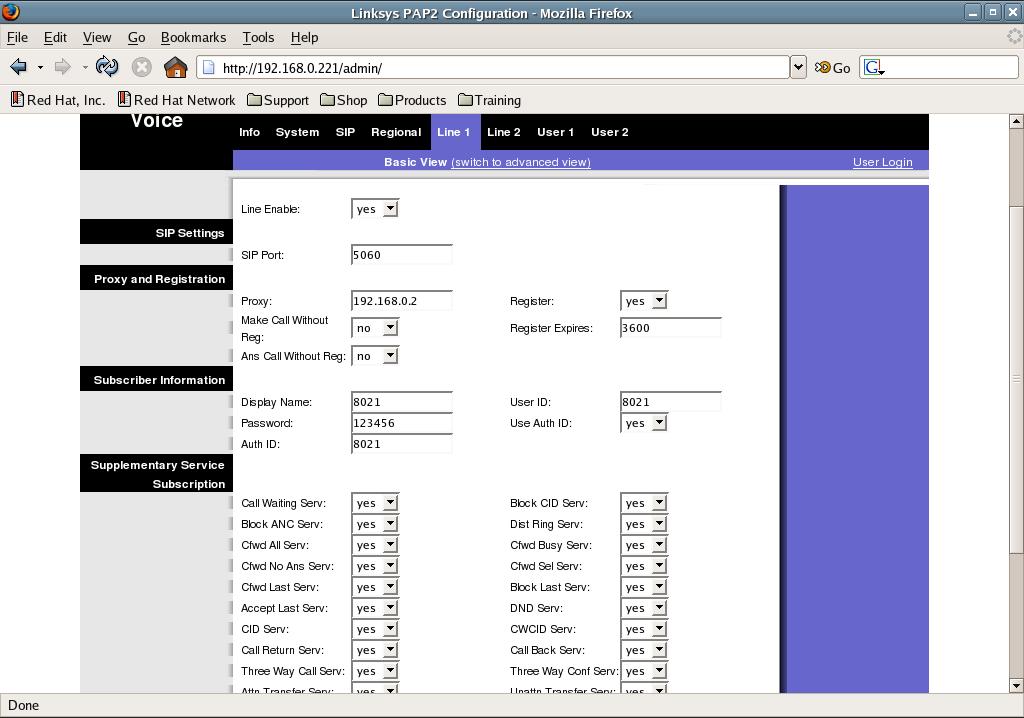The image size is (1024, 718).
Task: Expand the Register yes/no dropdown
Action: pyautogui.click(x=644, y=301)
